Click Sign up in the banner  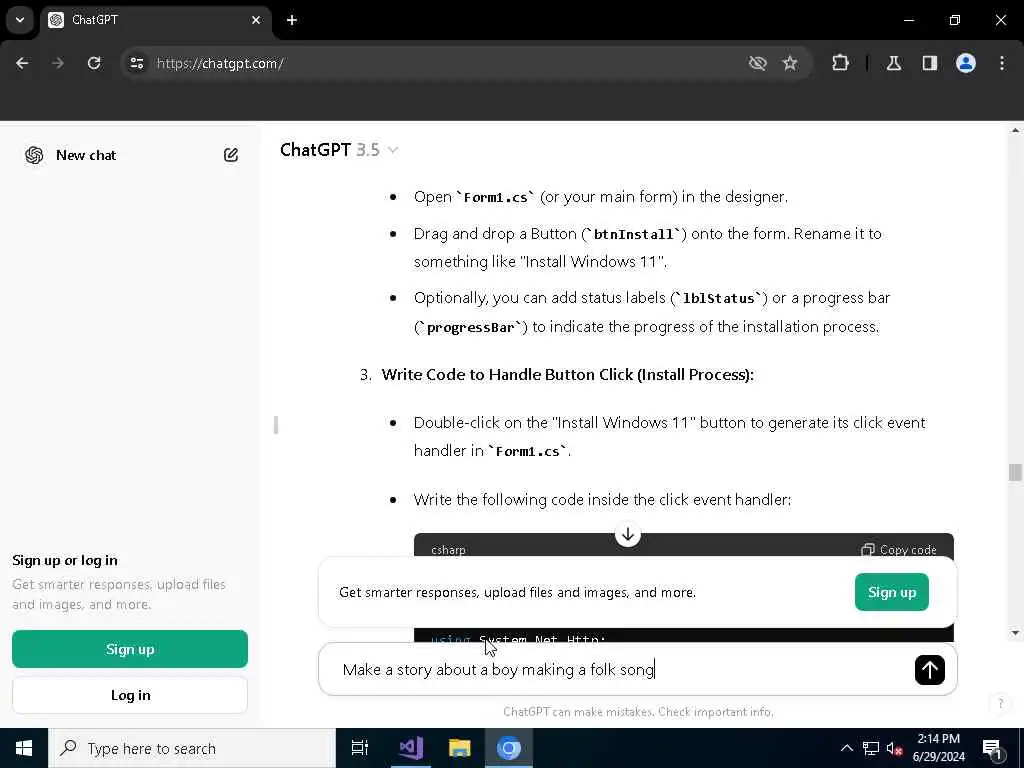pyautogui.click(x=891, y=592)
